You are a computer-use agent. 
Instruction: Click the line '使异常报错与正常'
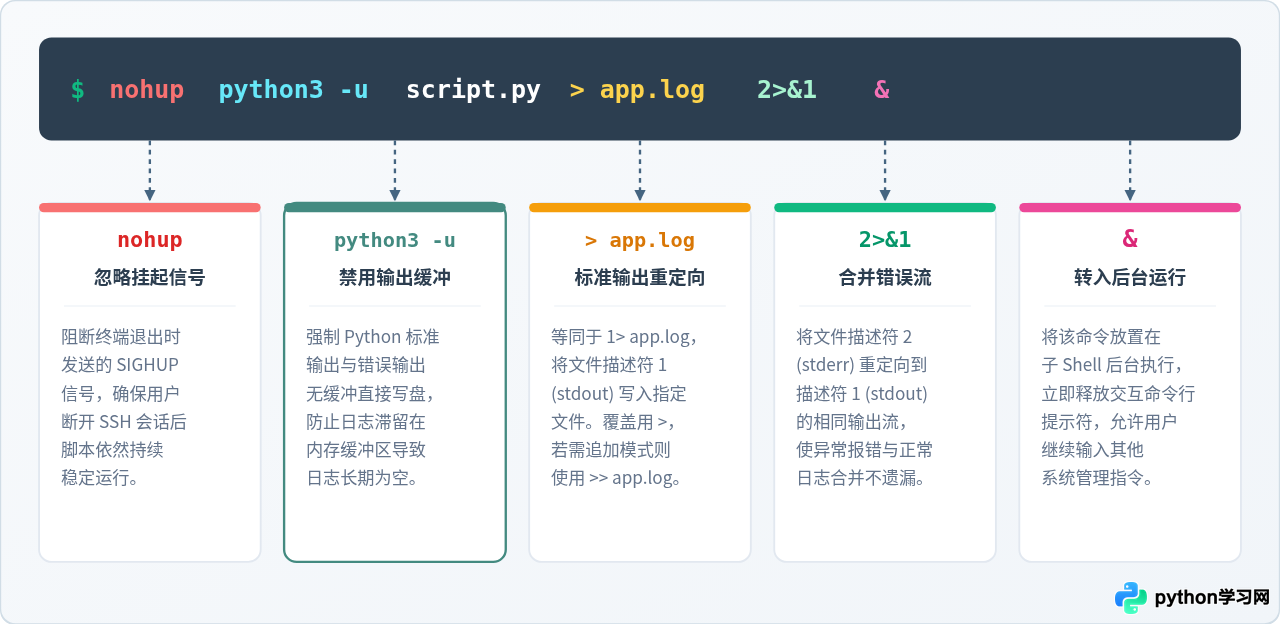[x=865, y=450]
